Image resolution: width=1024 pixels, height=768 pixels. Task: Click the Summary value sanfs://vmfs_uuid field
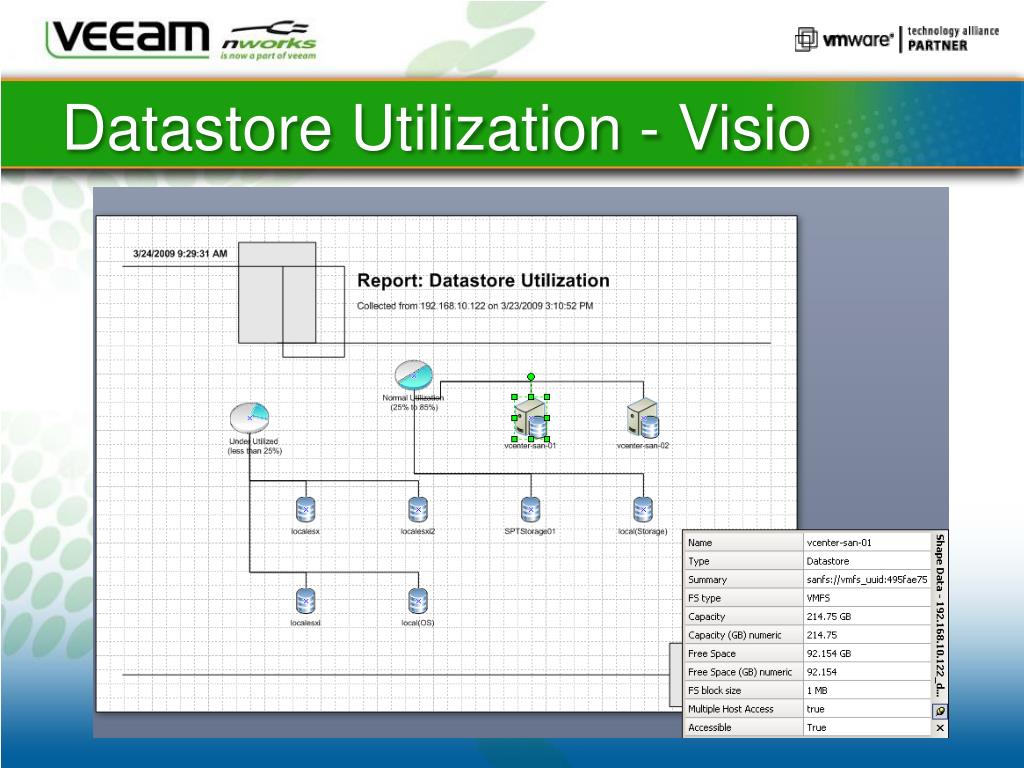click(x=867, y=579)
